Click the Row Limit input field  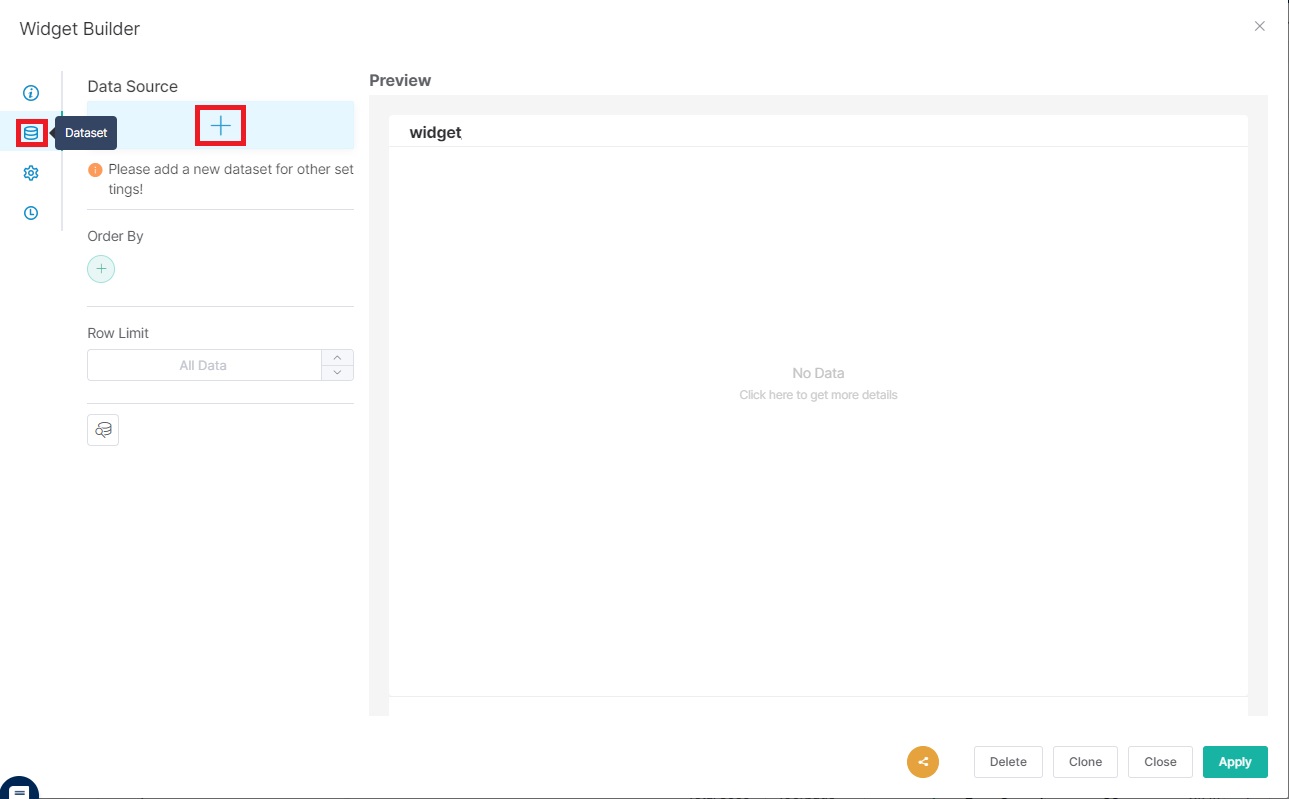203,365
